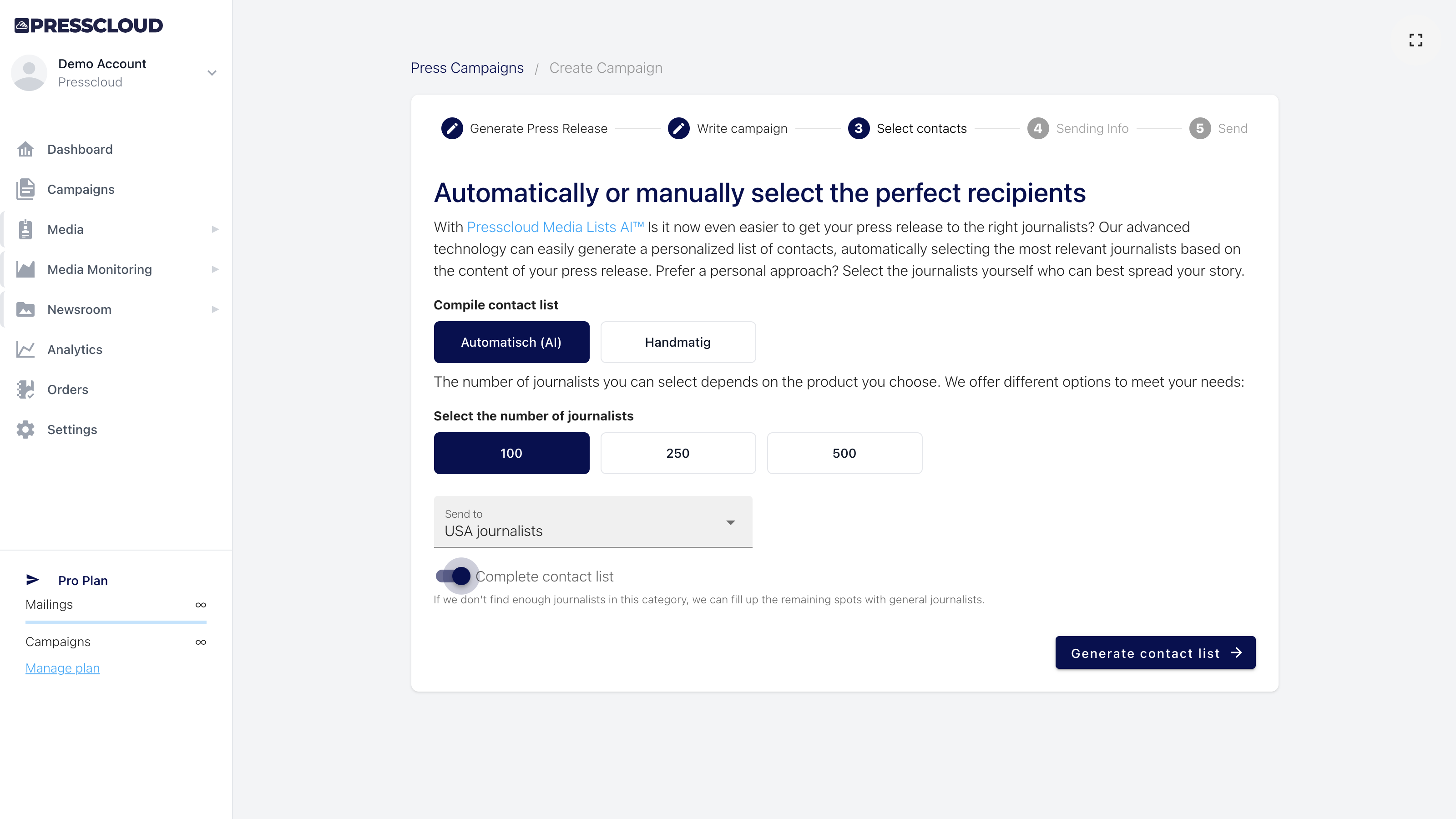Click the Media Monitoring chart icon
Viewport: 1456px width, 819px height.
25,269
